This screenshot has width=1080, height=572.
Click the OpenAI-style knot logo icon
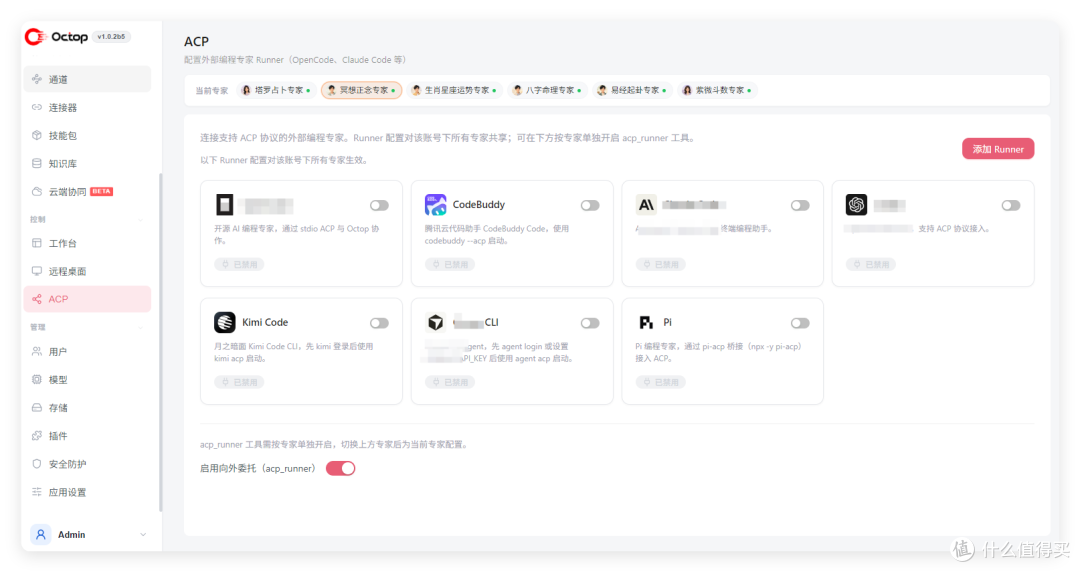pyautogui.click(x=856, y=205)
